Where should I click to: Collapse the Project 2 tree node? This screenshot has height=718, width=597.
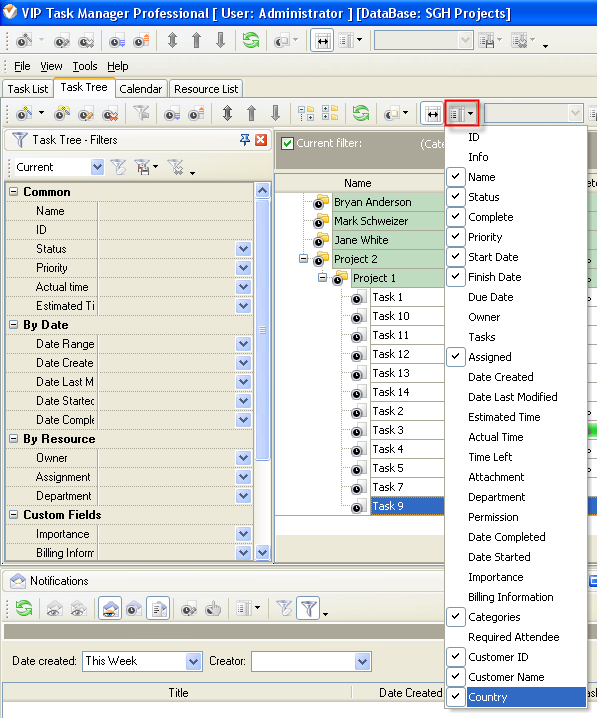point(303,259)
